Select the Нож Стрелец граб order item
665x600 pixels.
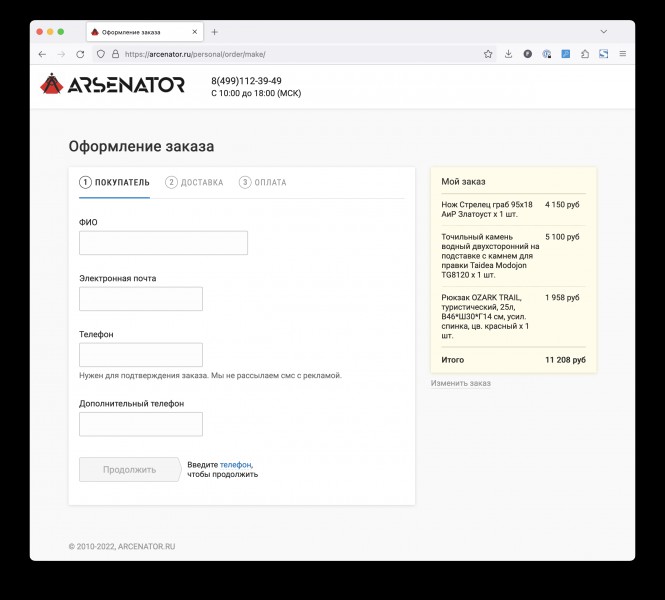point(487,209)
